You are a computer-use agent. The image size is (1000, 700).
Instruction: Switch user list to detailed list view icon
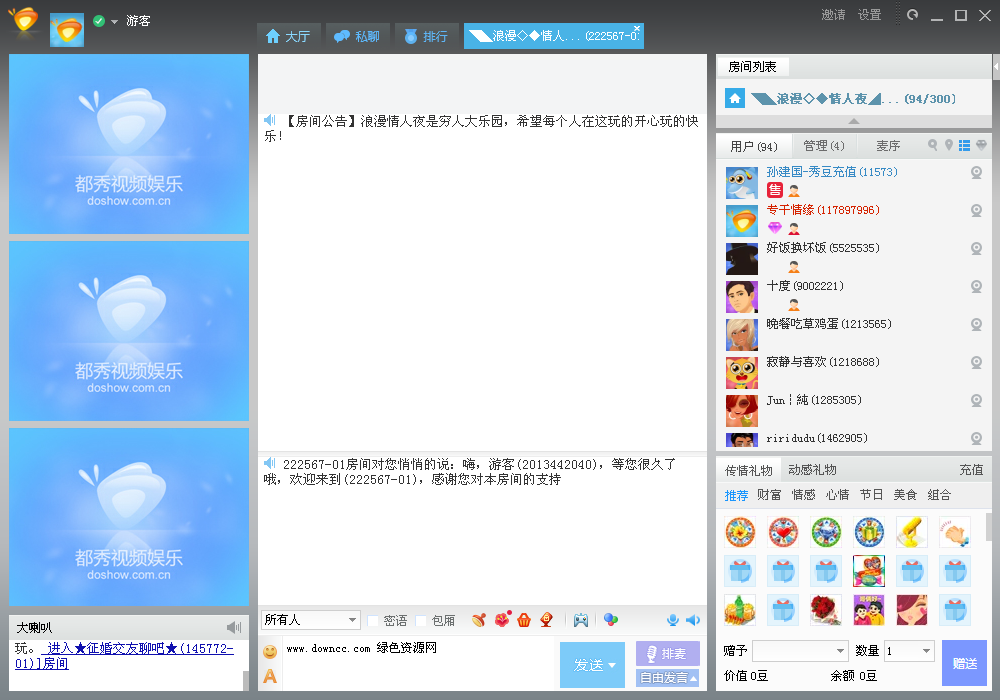coord(963,144)
